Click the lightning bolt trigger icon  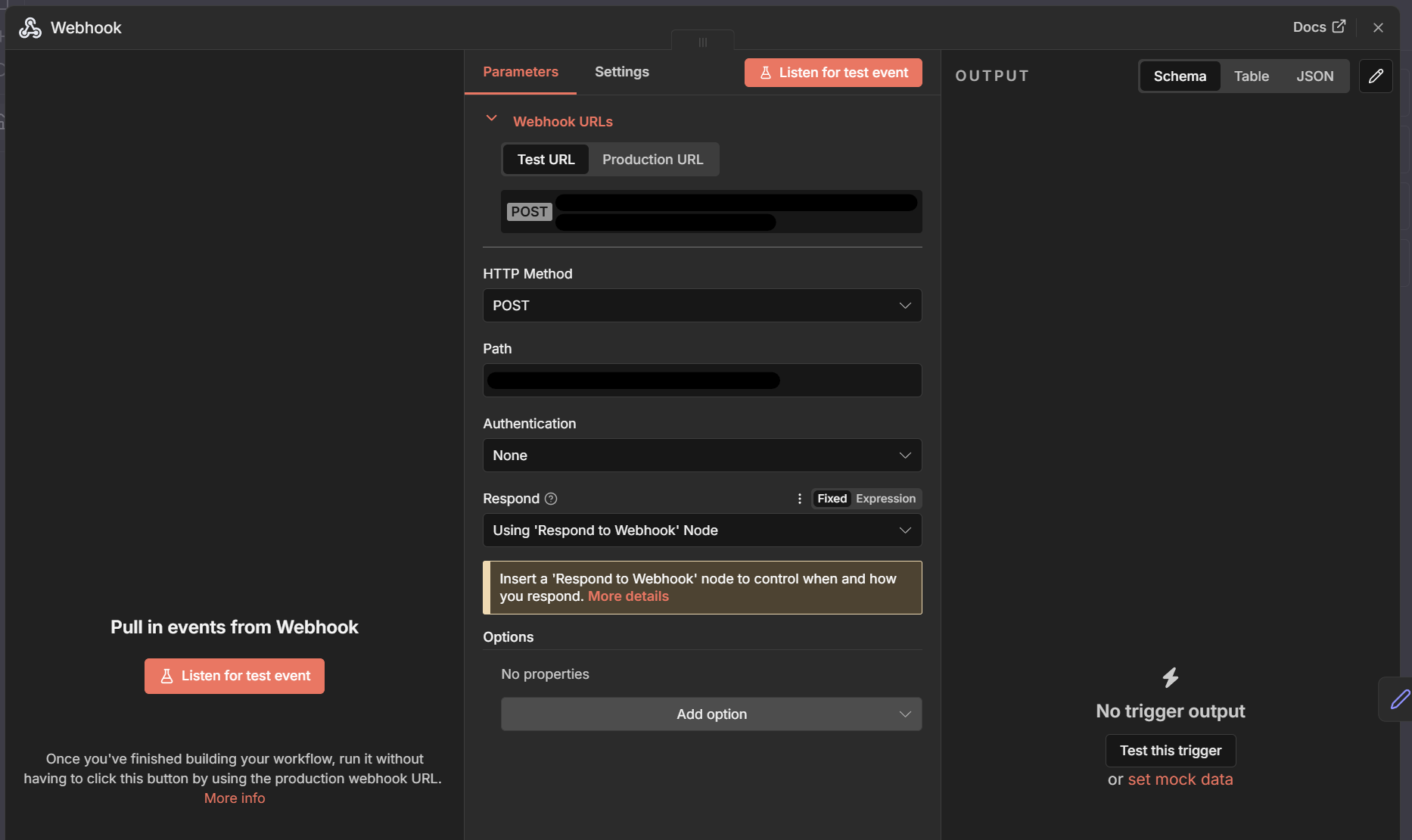click(1170, 677)
